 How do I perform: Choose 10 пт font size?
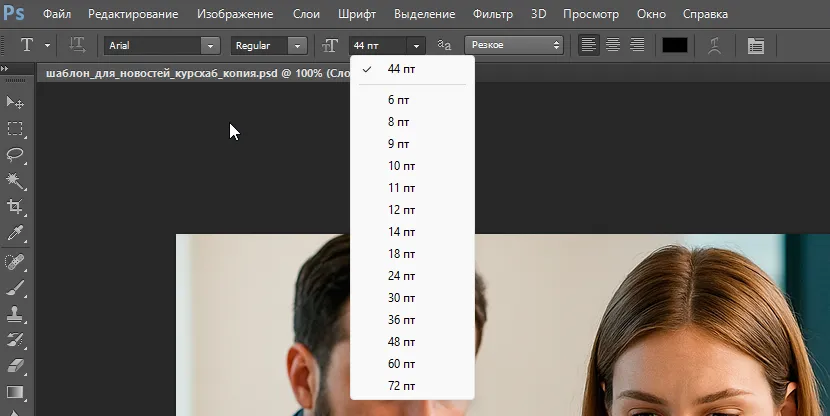412,166
